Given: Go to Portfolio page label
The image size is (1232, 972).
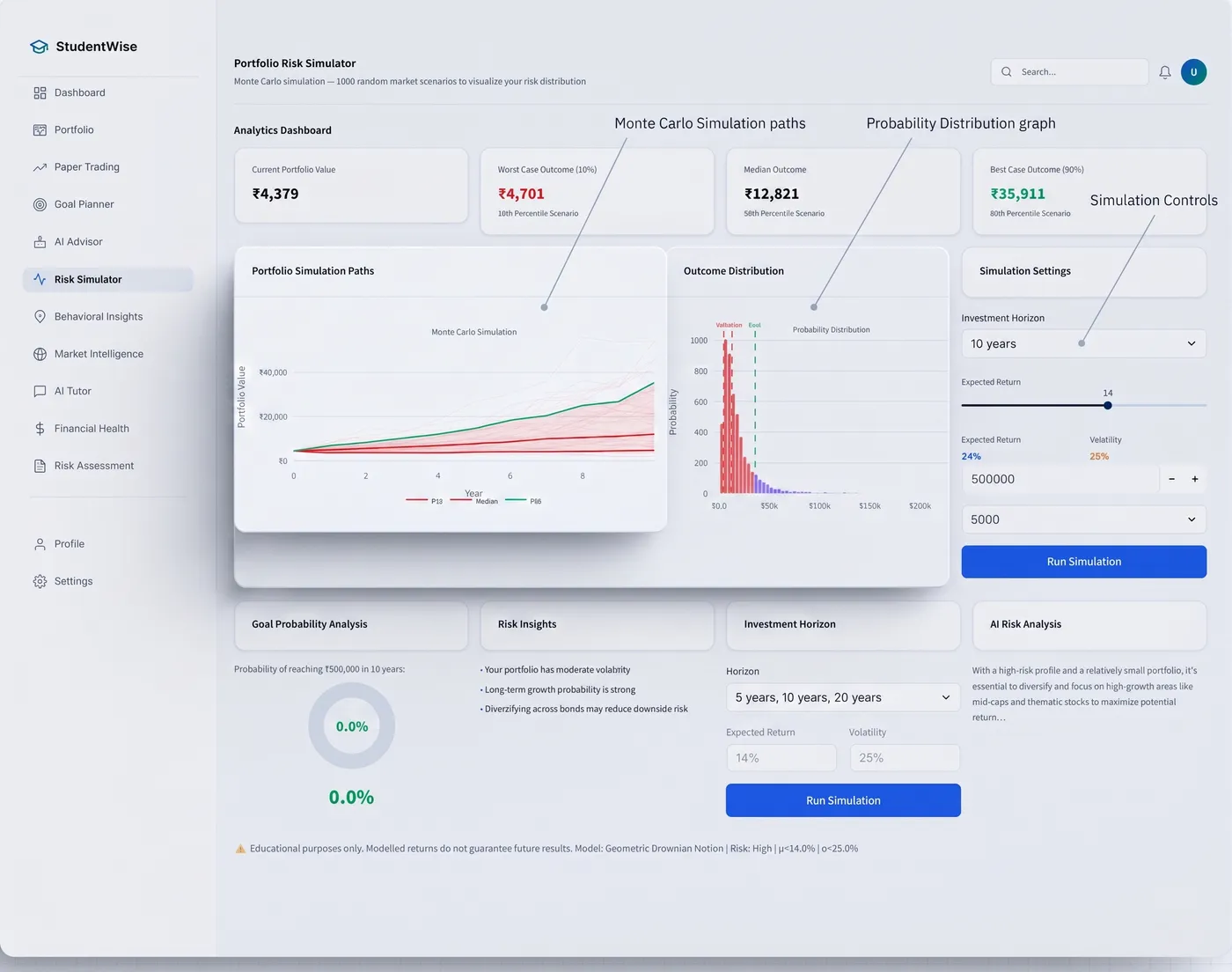Looking at the screenshot, I should [74, 130].
